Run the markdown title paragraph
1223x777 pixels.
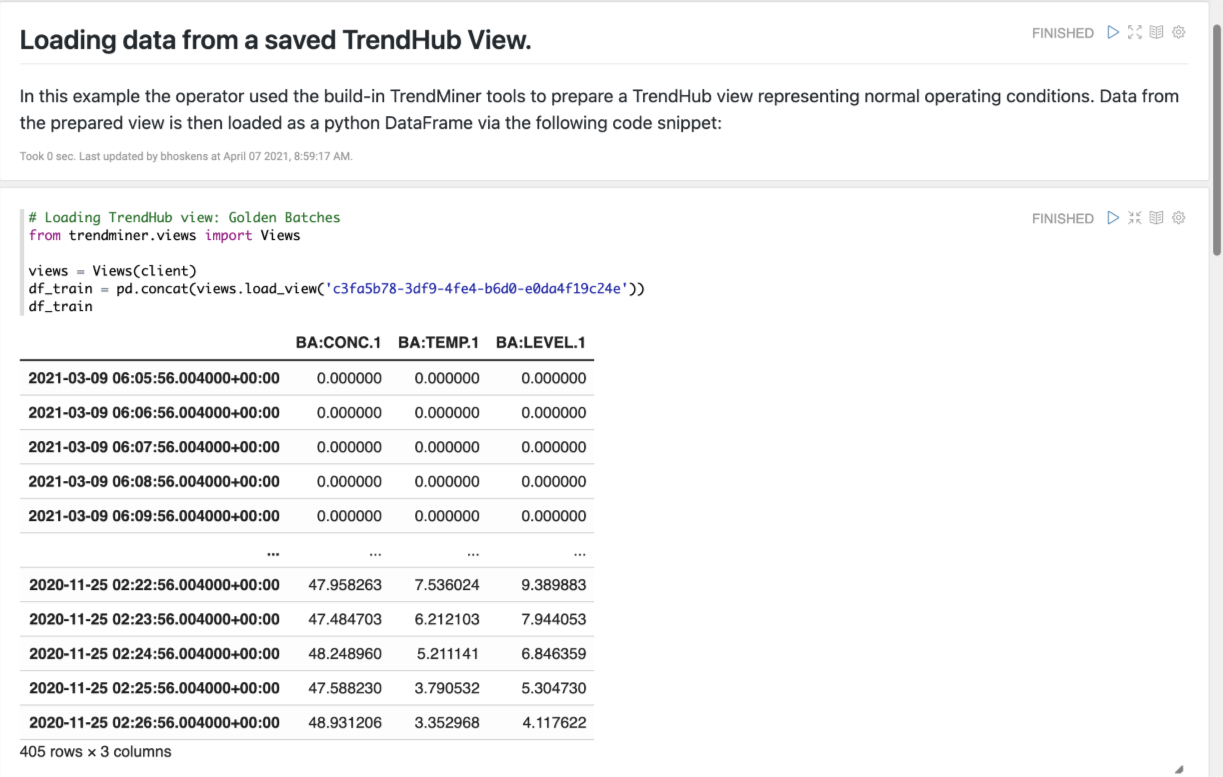tap(1113, 33)
